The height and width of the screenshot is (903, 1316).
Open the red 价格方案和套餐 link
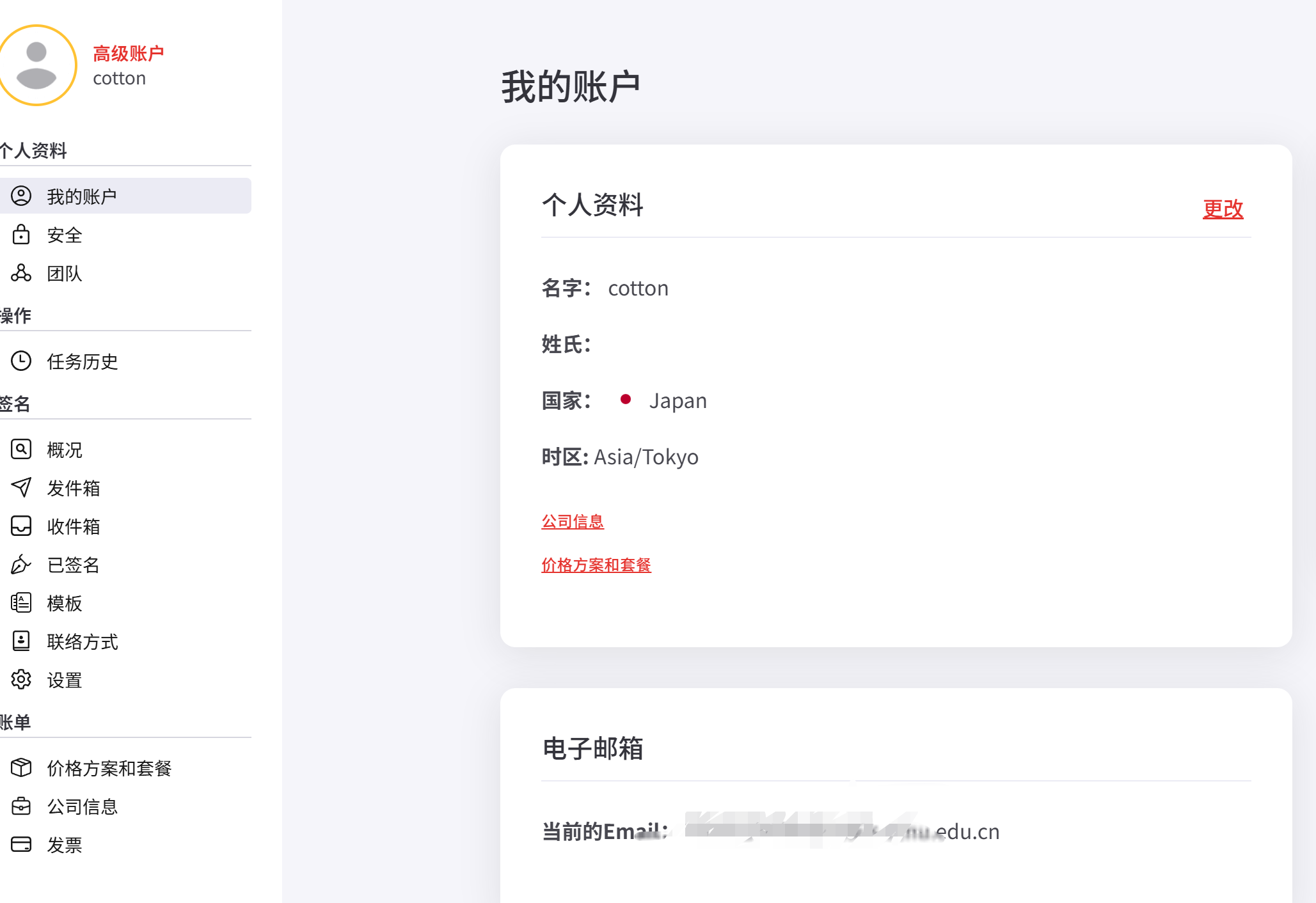596,565
